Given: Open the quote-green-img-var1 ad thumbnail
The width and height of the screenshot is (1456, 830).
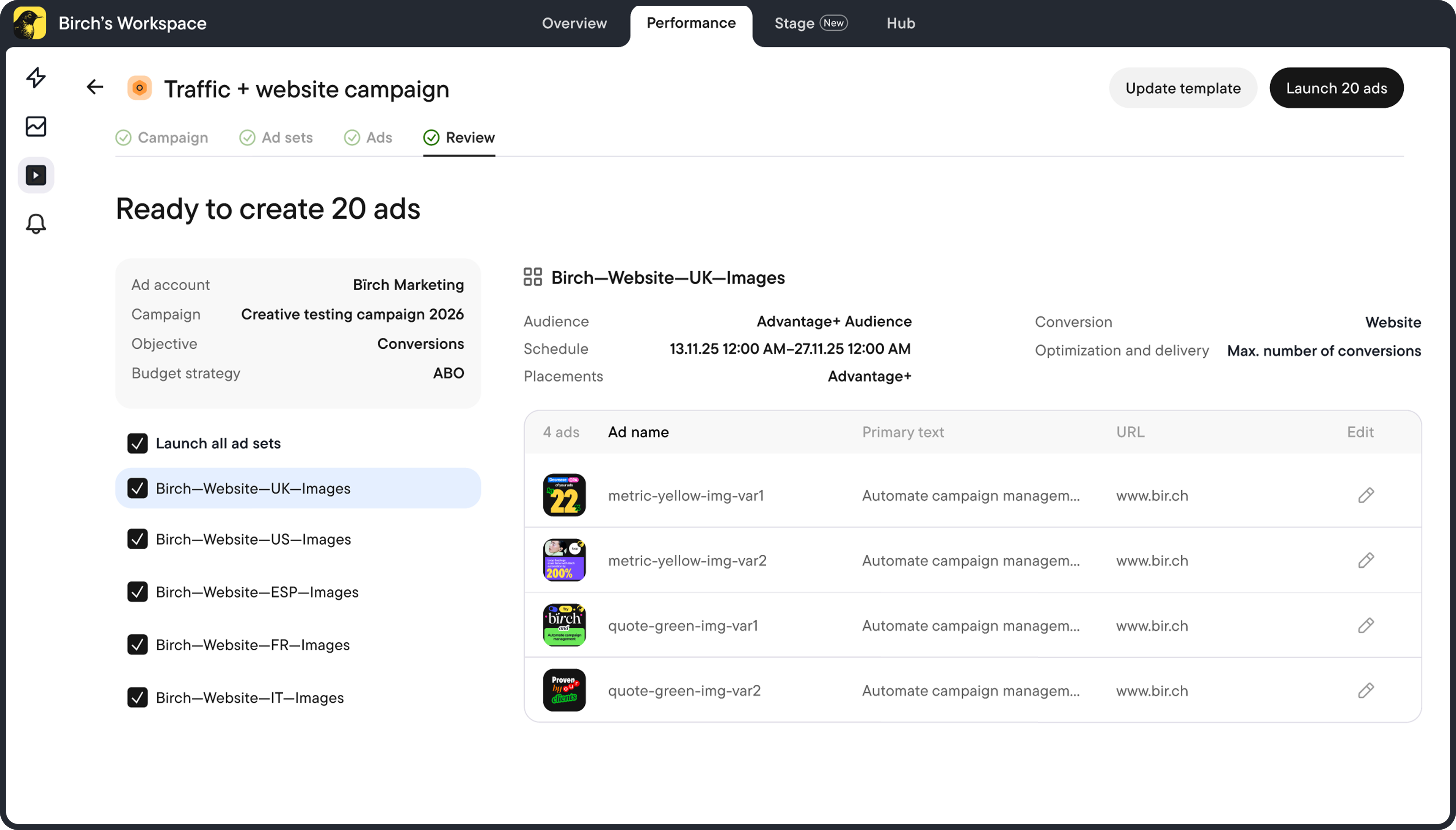Looking at the screenshot, I should 564,625.
